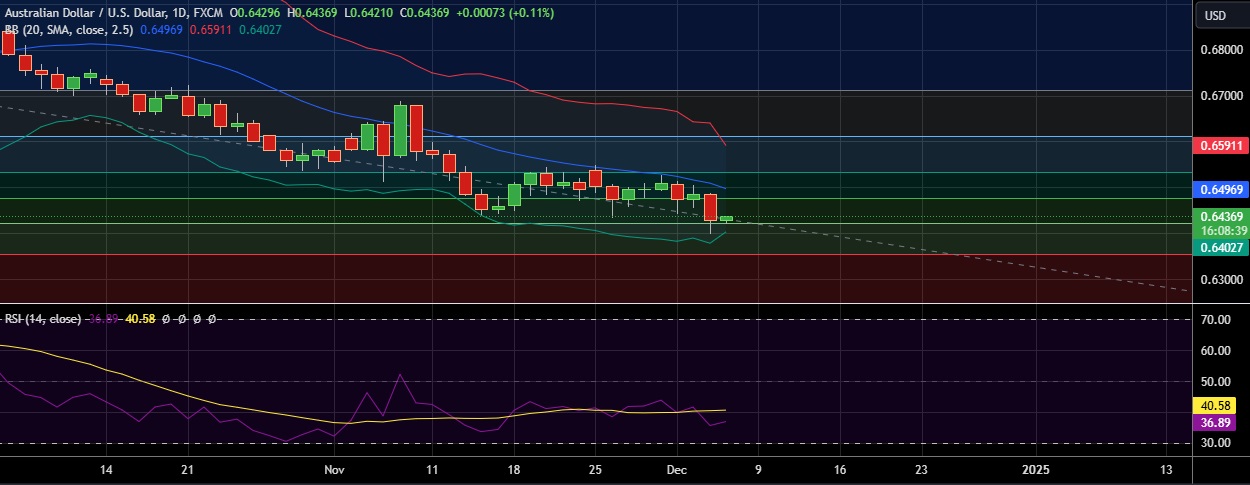Screen dimensions: 1250x485
Task: Click the blue 0.64969 price axis label
Action: (x=1222, y=188)
